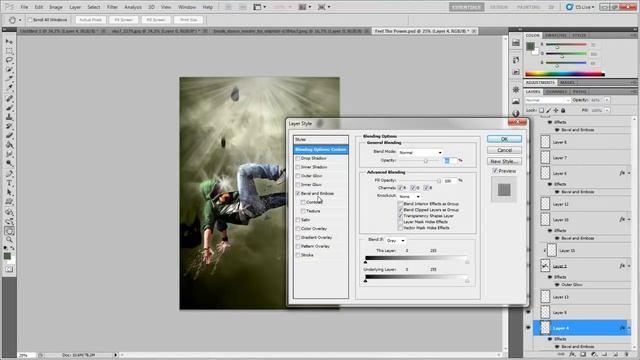Select the Brush tool

coord(9,108)
